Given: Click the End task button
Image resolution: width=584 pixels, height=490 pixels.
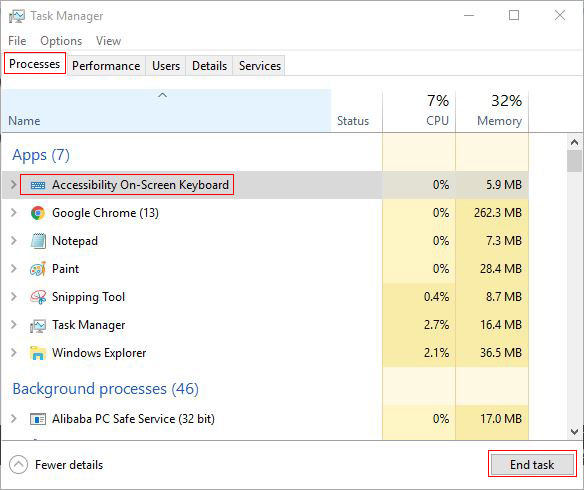Looking at the screenshot, I should coord(532,465).
